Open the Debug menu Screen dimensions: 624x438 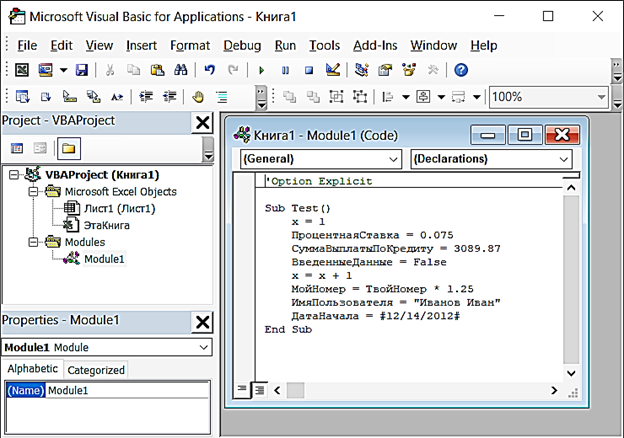[242, 45]
